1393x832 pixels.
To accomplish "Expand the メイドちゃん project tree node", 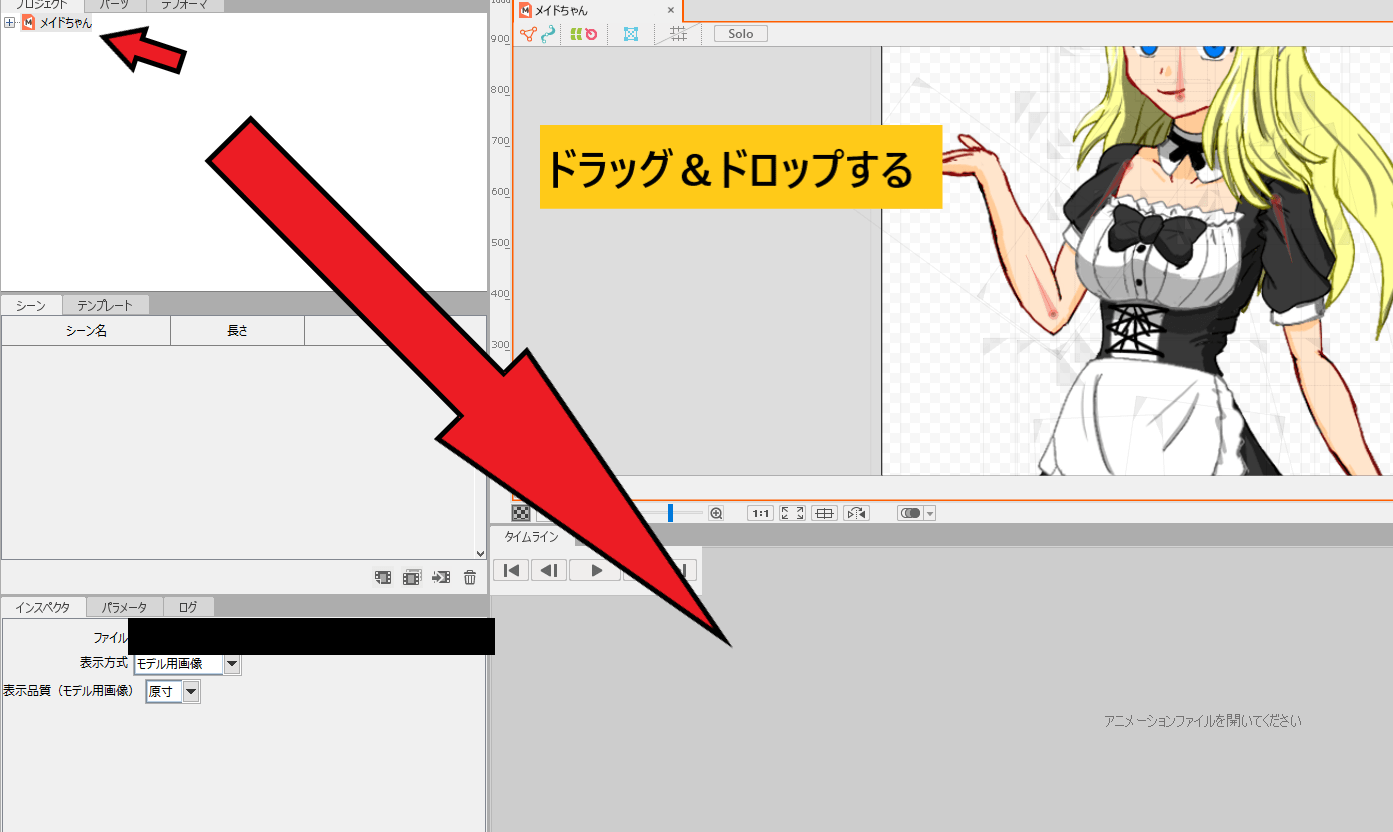I will tap(9, 21).
